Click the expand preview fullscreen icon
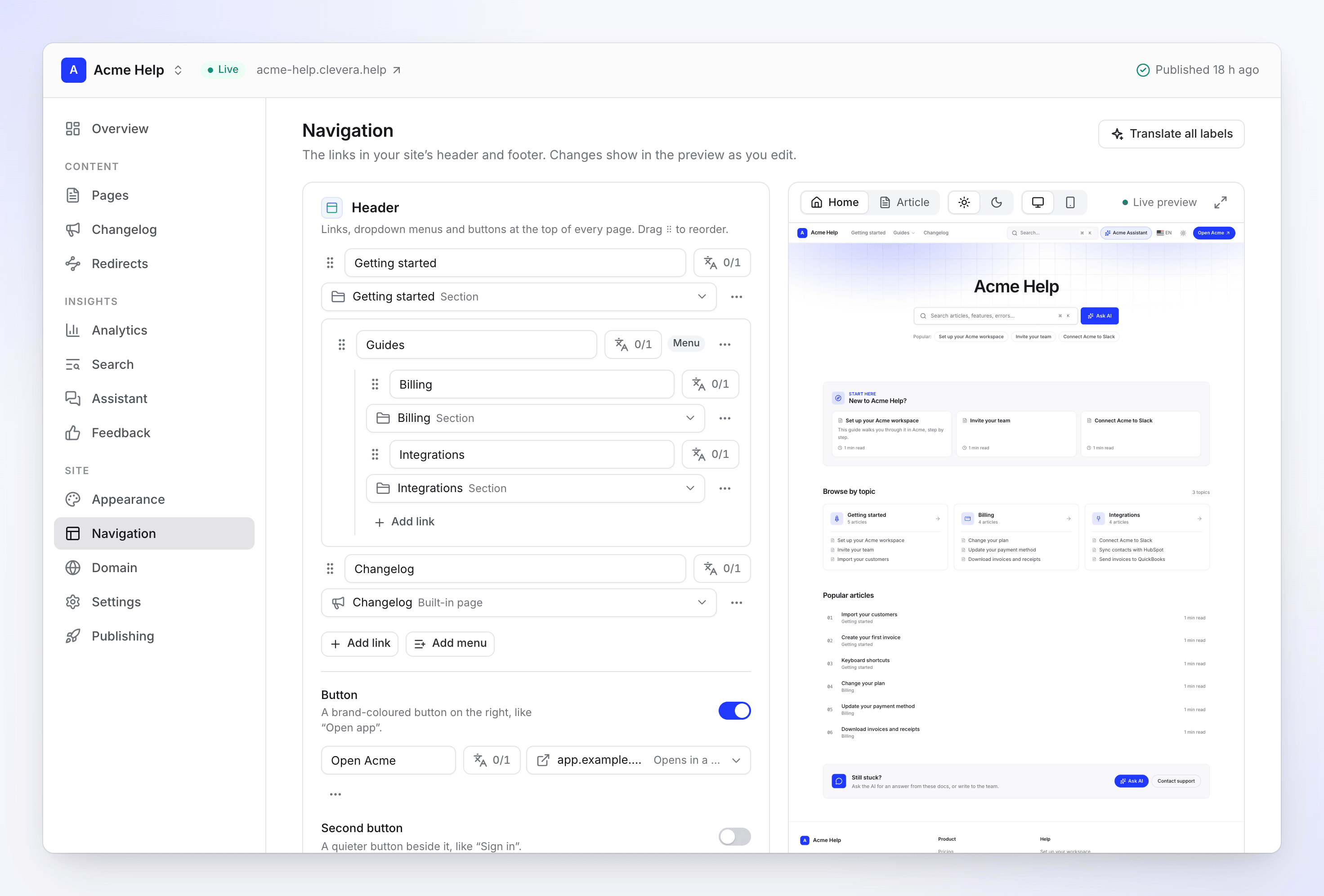The height and width of the screenshot is (896, 1324). pos(1220,202)
